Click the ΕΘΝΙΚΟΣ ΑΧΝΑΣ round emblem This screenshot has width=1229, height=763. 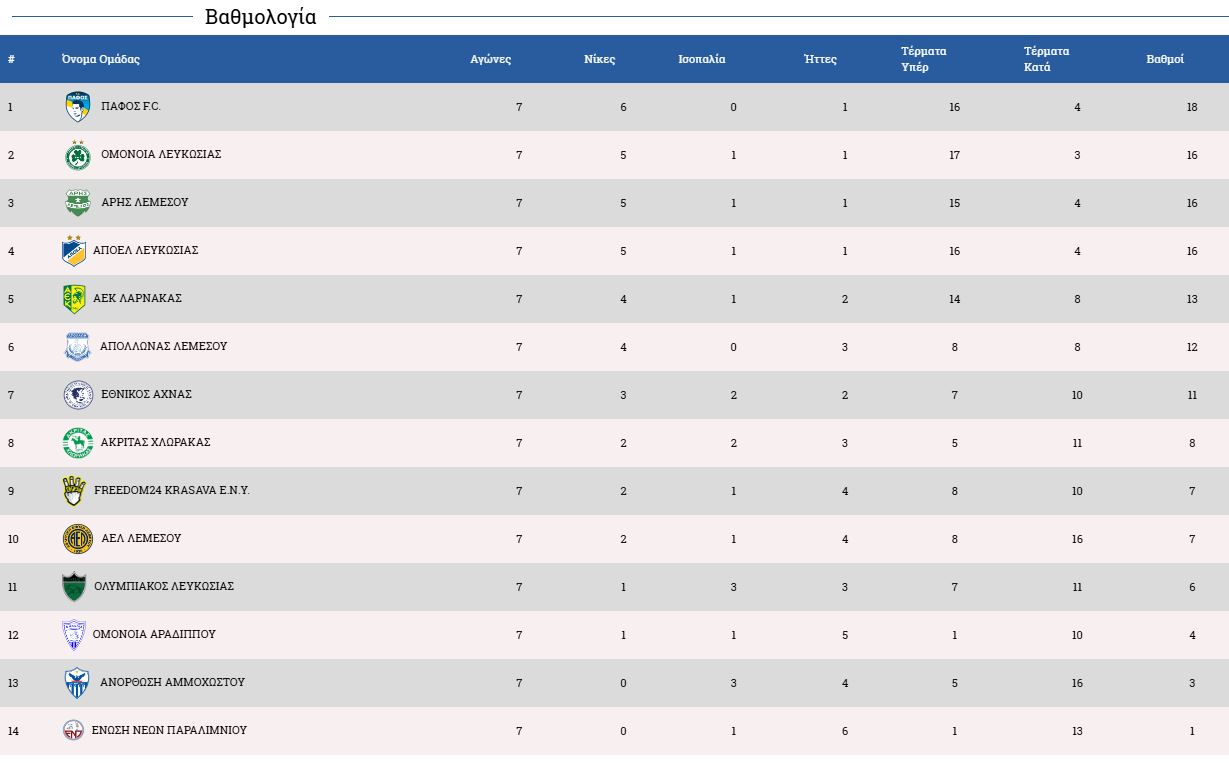tap(78, 395)
